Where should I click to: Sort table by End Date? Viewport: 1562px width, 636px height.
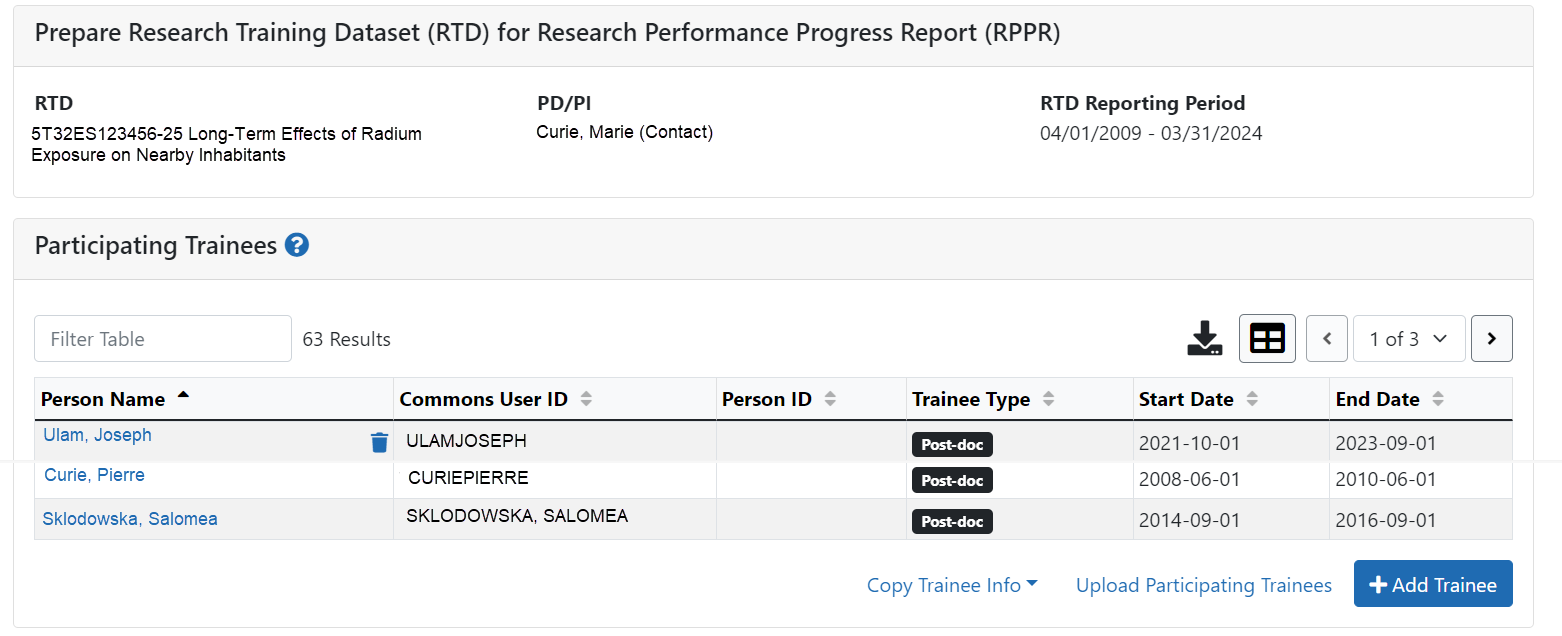1438,399
